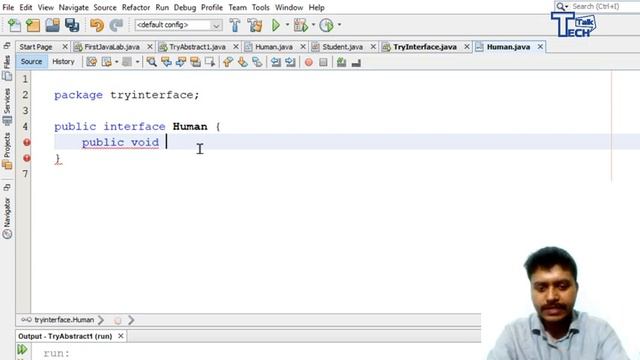
Task: Click the Shift Line Left icon
Action: tap(276, 62)
